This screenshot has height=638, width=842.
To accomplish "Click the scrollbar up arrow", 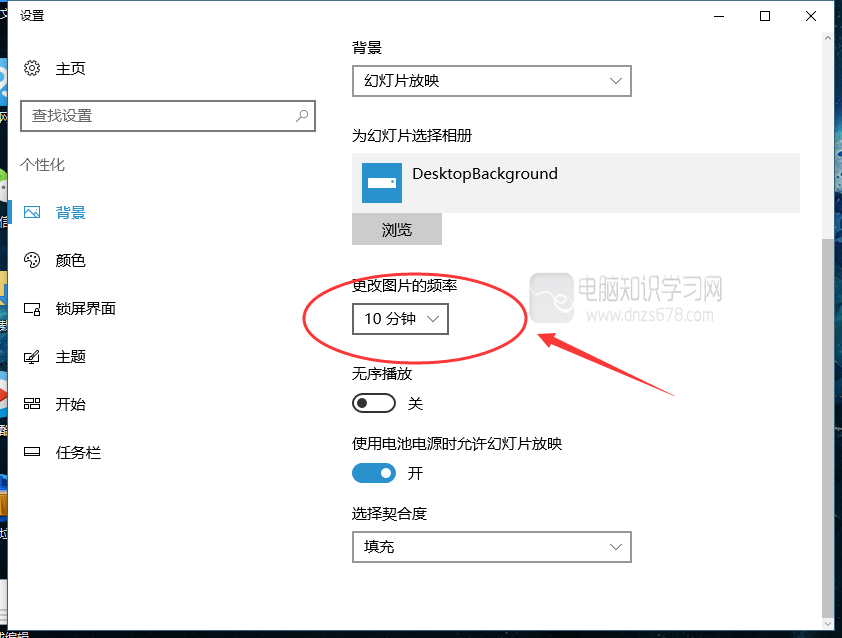I will point(827,38).
